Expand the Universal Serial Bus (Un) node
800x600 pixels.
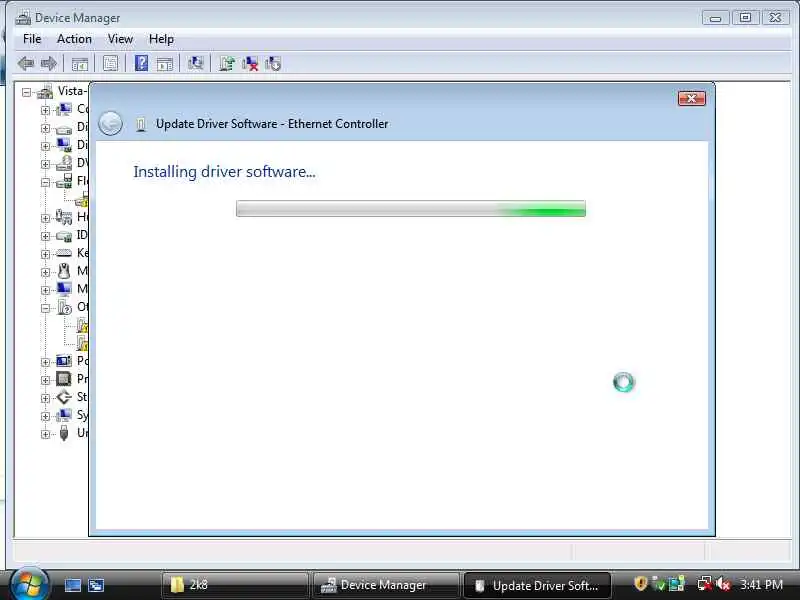tap(45, 434)
